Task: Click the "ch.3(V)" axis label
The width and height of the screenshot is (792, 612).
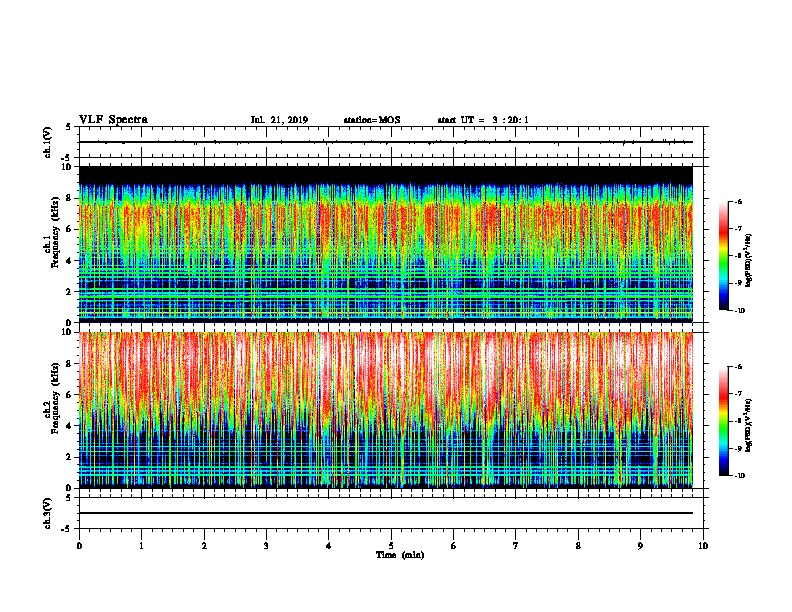Action: pos(48,513)
